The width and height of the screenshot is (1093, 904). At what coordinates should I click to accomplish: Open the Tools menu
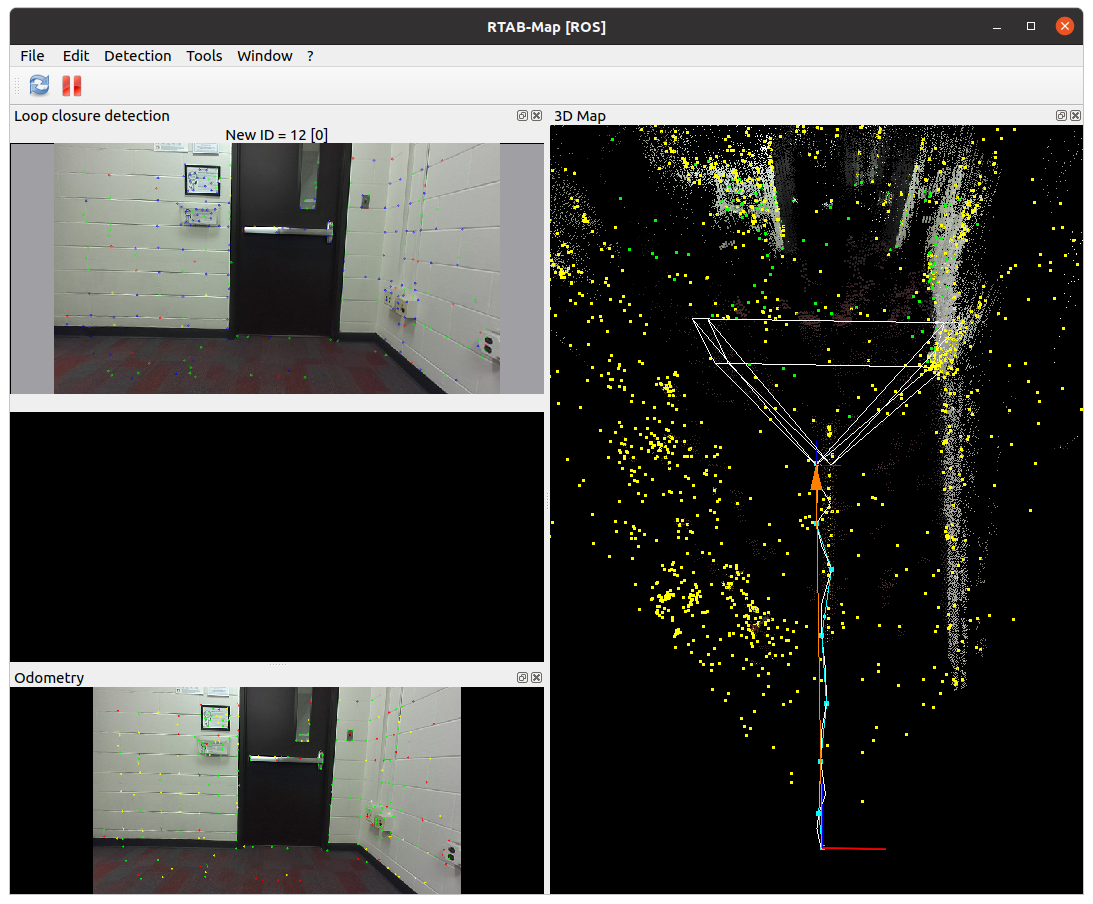tap(204, 56)
